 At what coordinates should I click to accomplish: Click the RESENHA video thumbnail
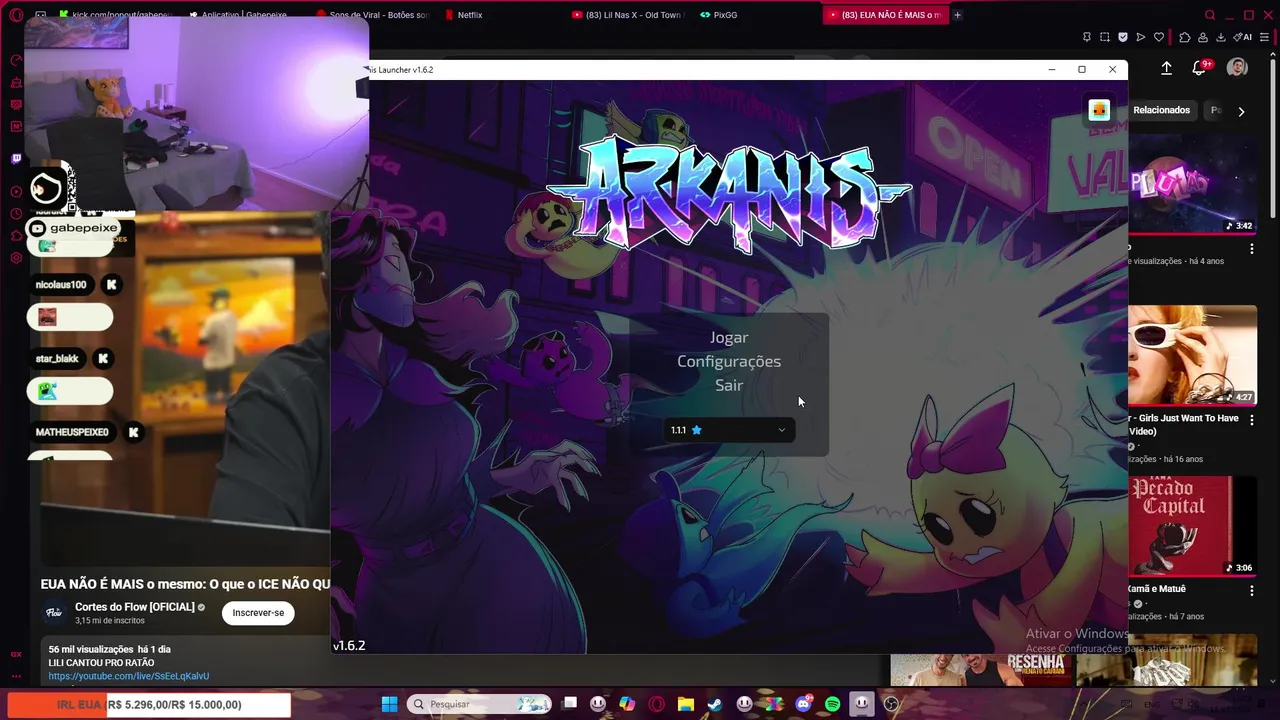[x=980, y=669]
